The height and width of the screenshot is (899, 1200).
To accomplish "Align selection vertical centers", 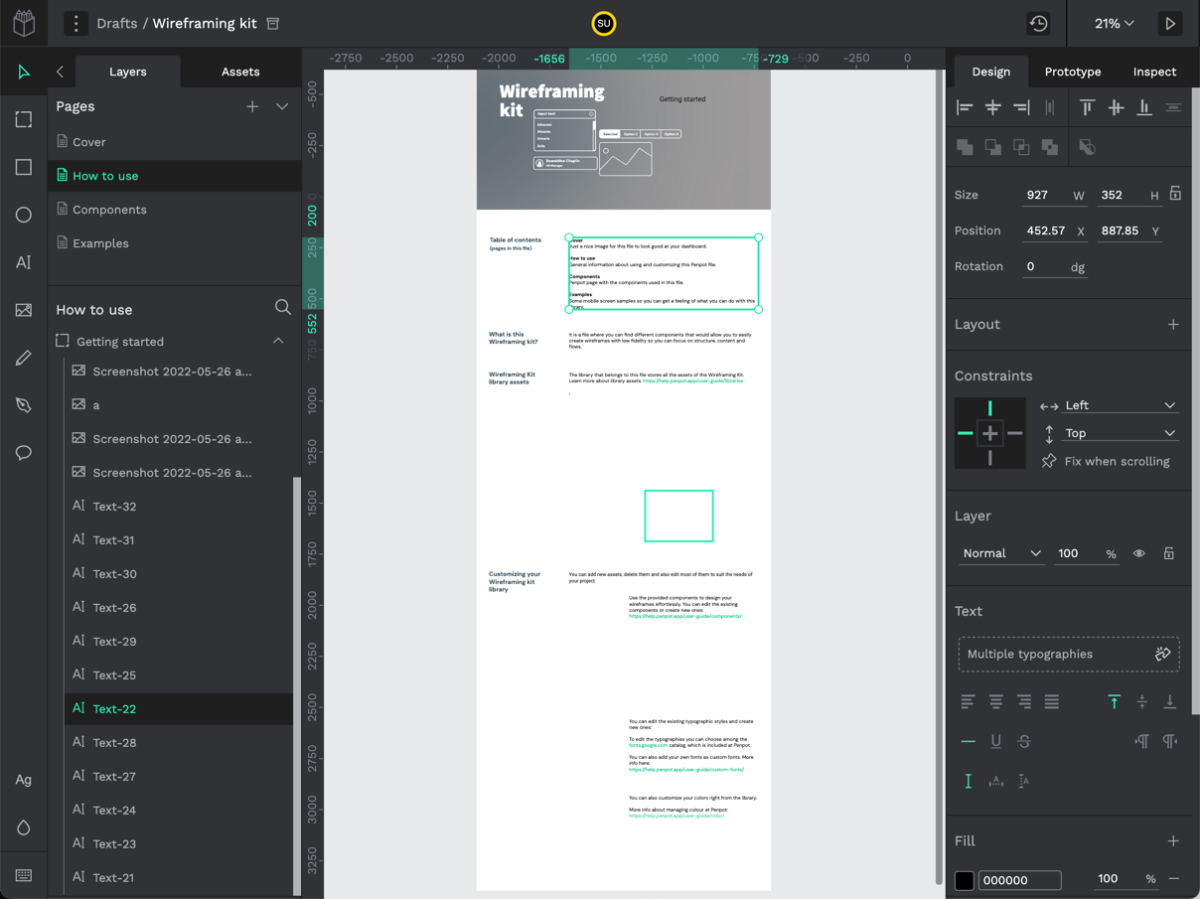I will [1116, 108].
